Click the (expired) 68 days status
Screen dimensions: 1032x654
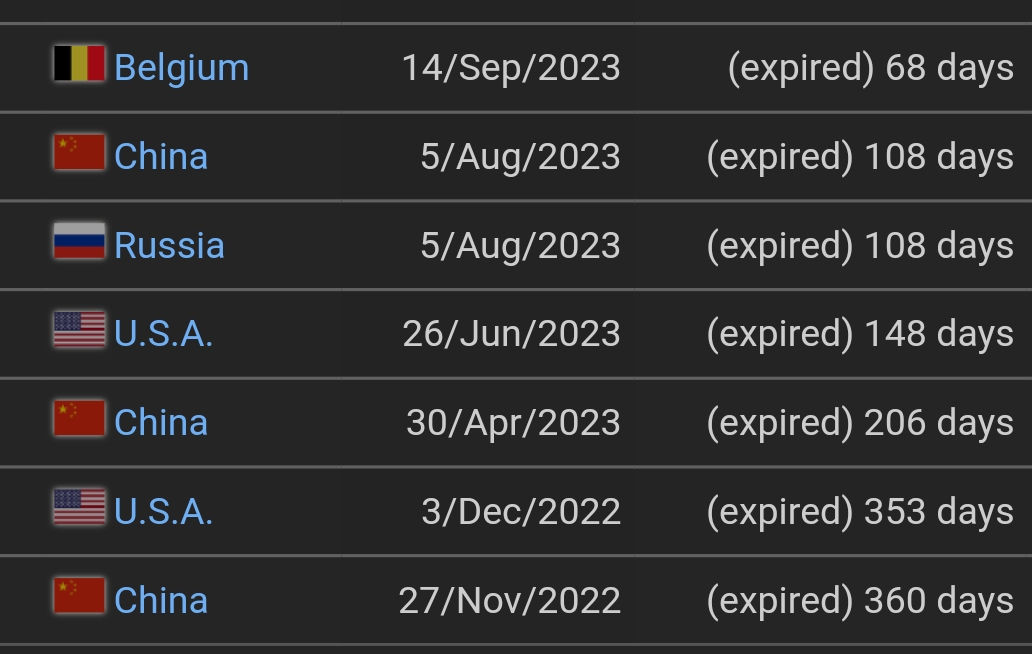coord(871,68)
